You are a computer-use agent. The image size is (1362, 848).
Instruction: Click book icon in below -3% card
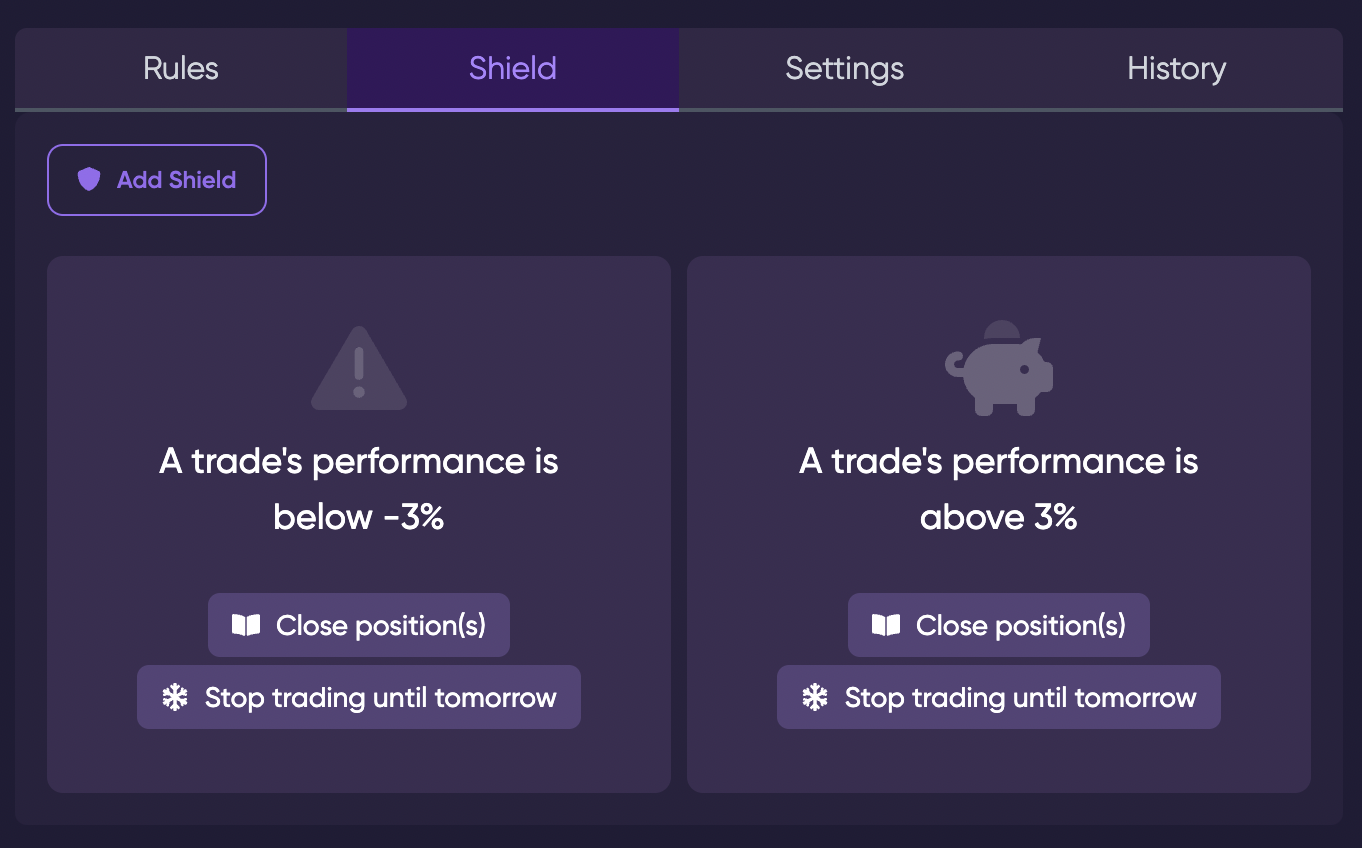click(x=246, y=626)
